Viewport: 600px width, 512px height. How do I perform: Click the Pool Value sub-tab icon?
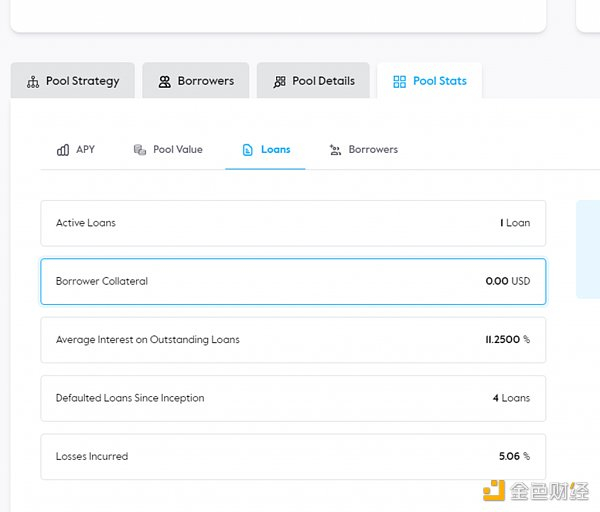(140, 150)
